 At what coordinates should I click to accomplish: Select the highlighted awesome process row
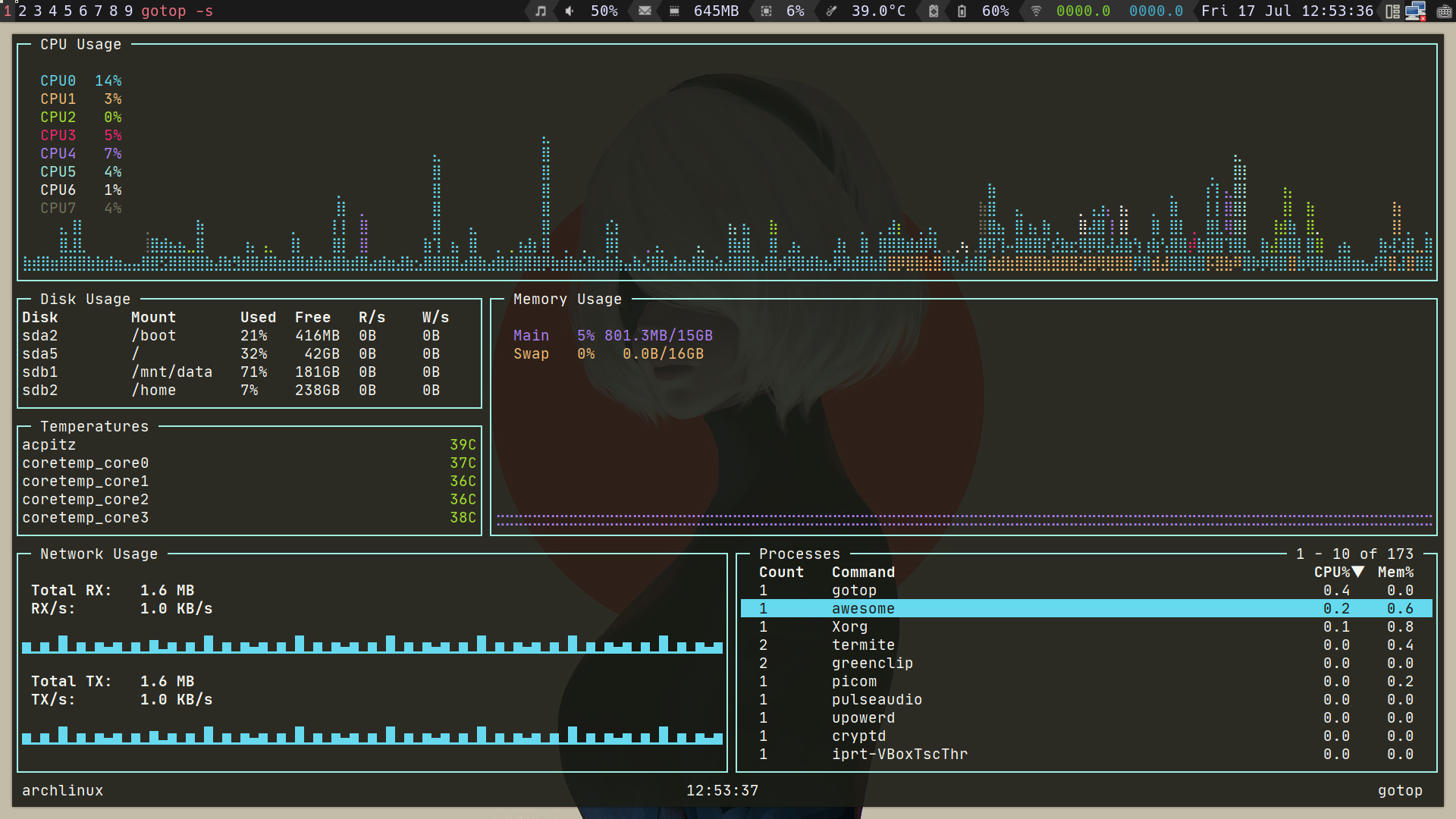[863, 608]
